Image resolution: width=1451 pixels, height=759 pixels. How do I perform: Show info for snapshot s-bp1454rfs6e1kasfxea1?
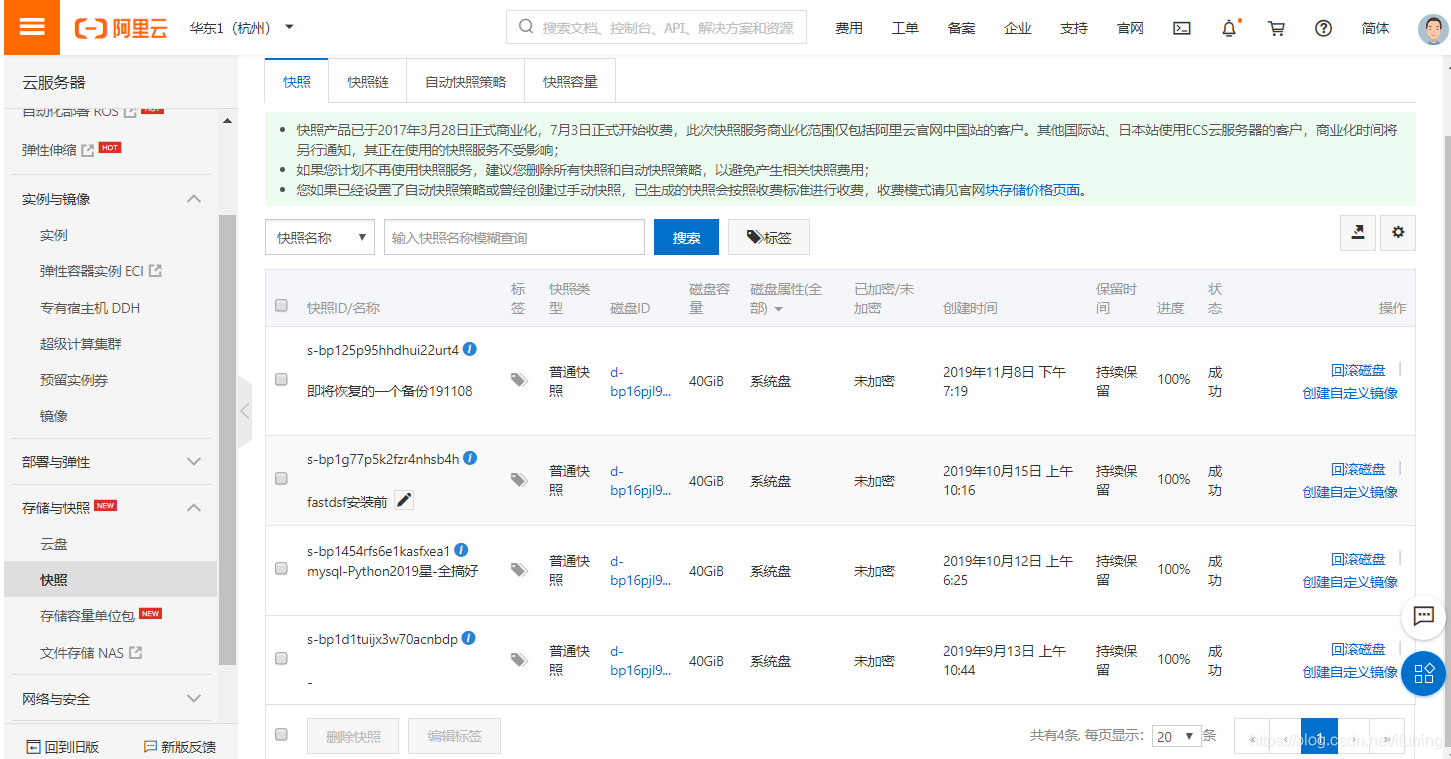tap(461, 550)
